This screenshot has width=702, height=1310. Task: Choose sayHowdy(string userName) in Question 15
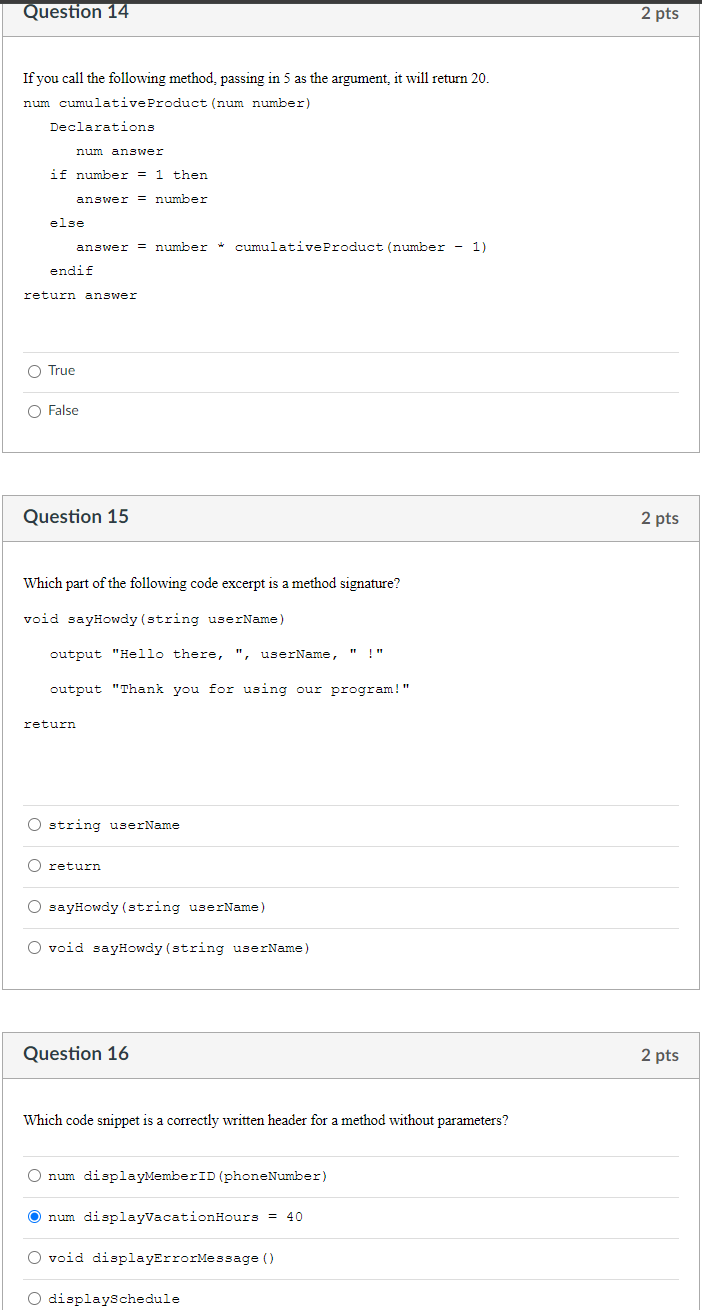coord(34,906)
